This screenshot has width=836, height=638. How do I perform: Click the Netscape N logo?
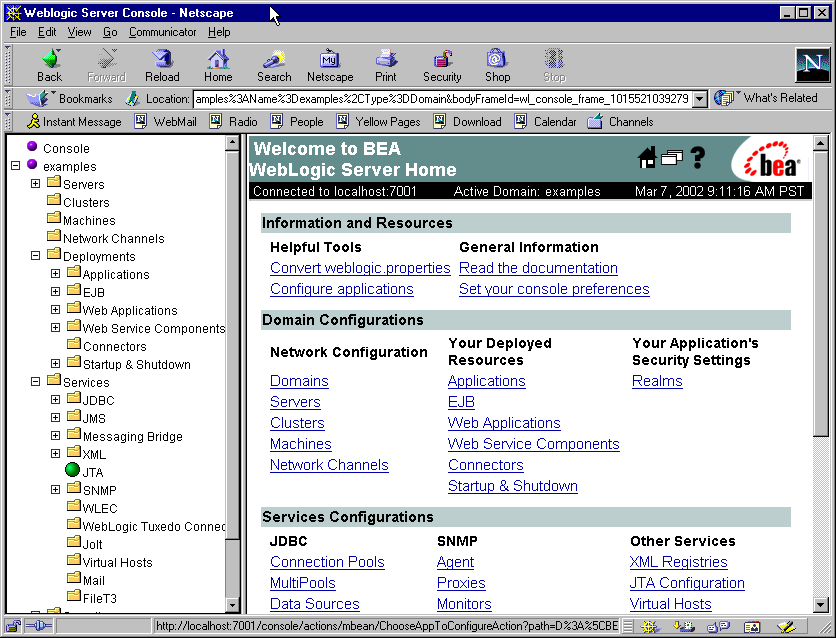click(813, 64)
